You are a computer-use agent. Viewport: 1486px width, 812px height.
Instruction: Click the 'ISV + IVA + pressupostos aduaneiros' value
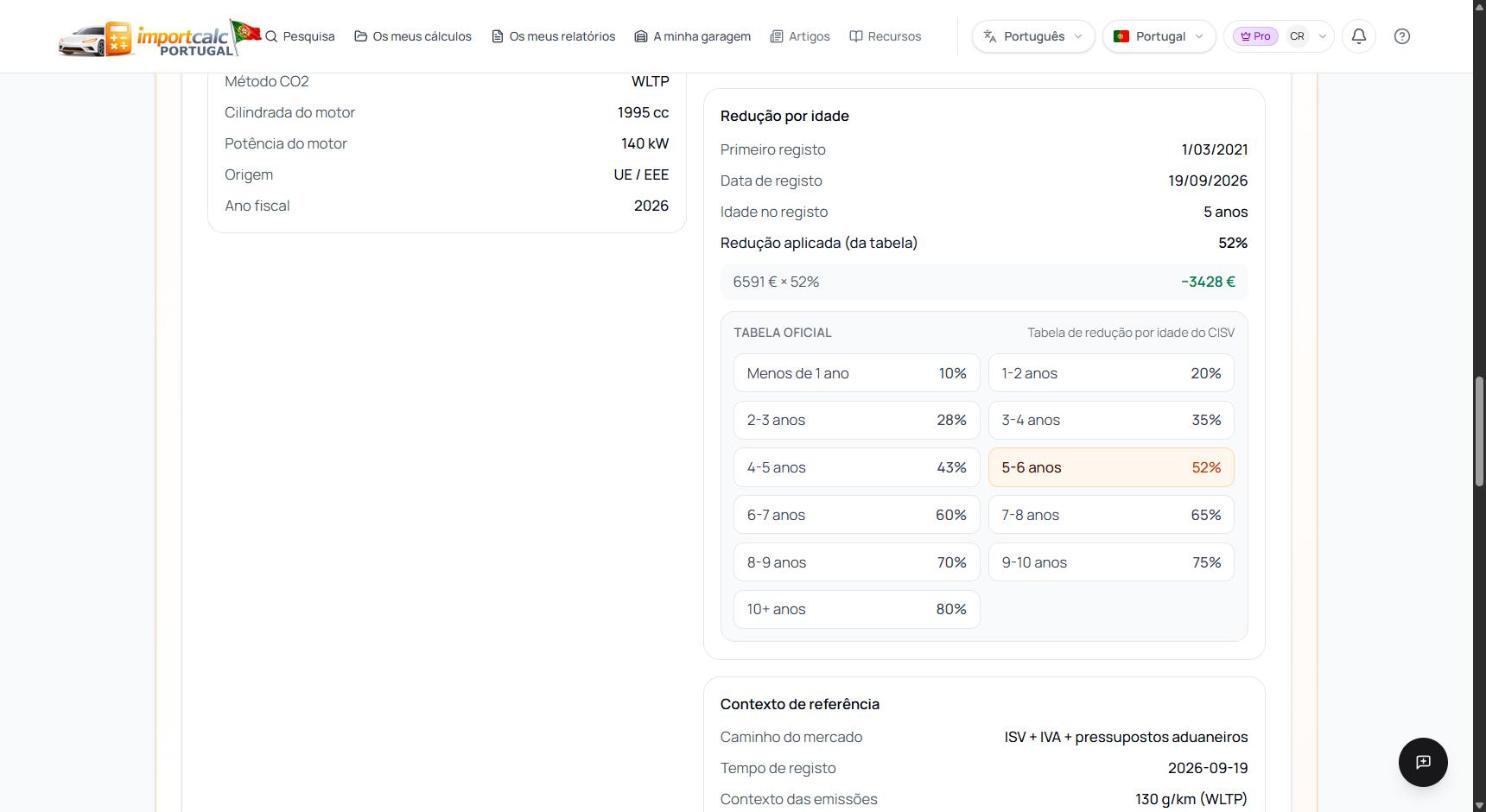(x=1126, y=737)
